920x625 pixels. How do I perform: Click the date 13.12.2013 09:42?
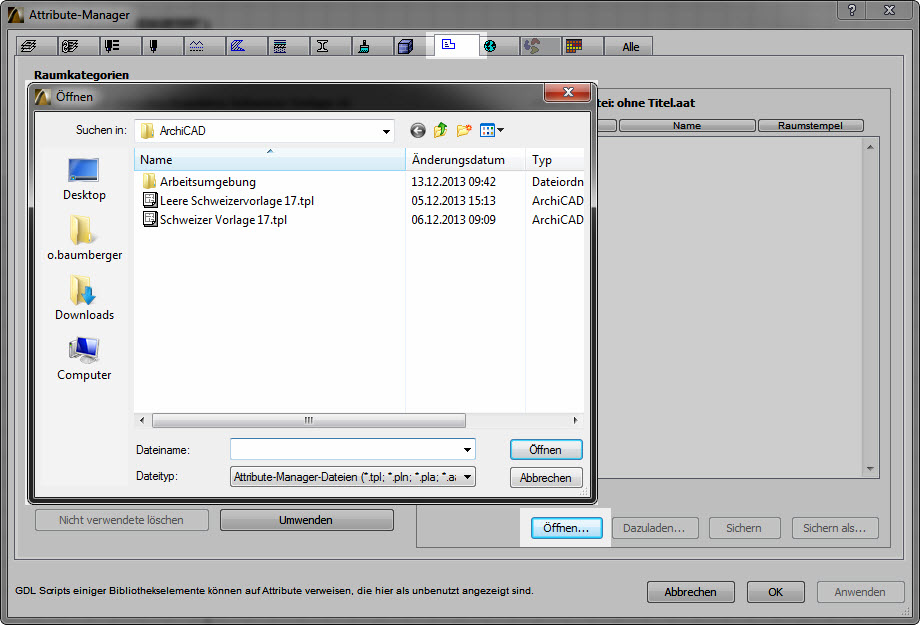(454, 182)
